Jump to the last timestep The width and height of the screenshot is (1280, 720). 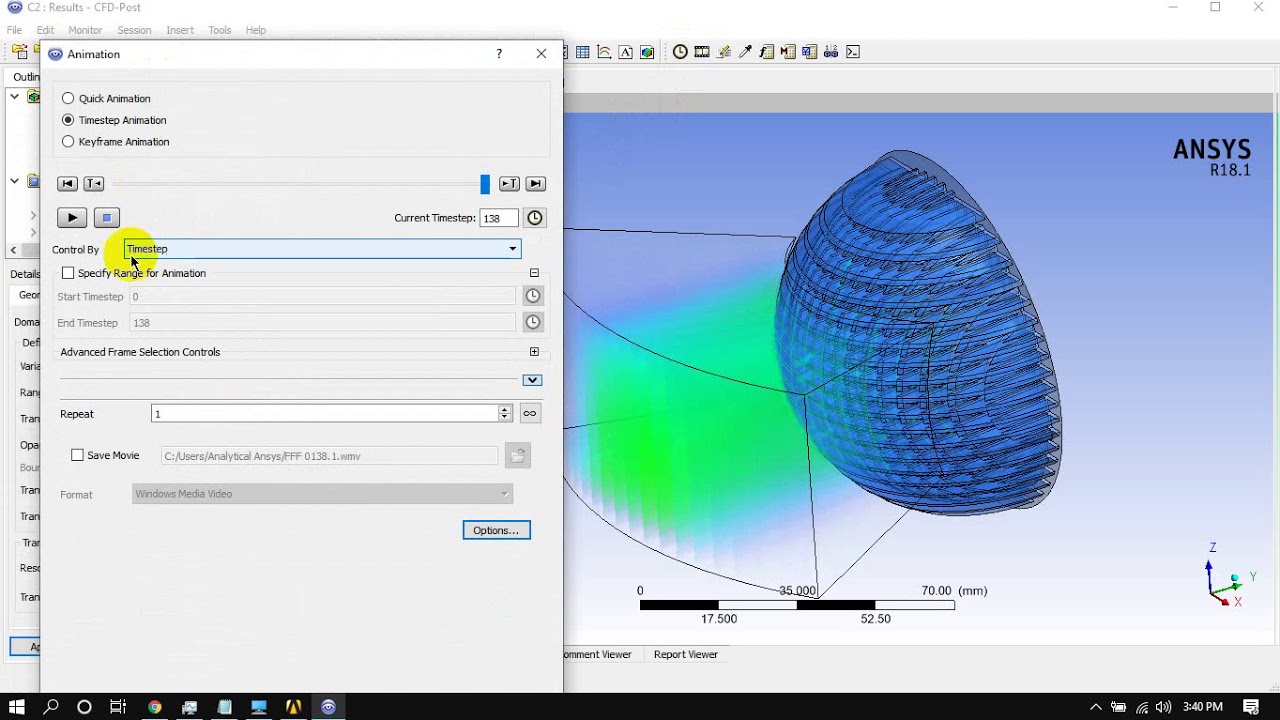point(536,184)
